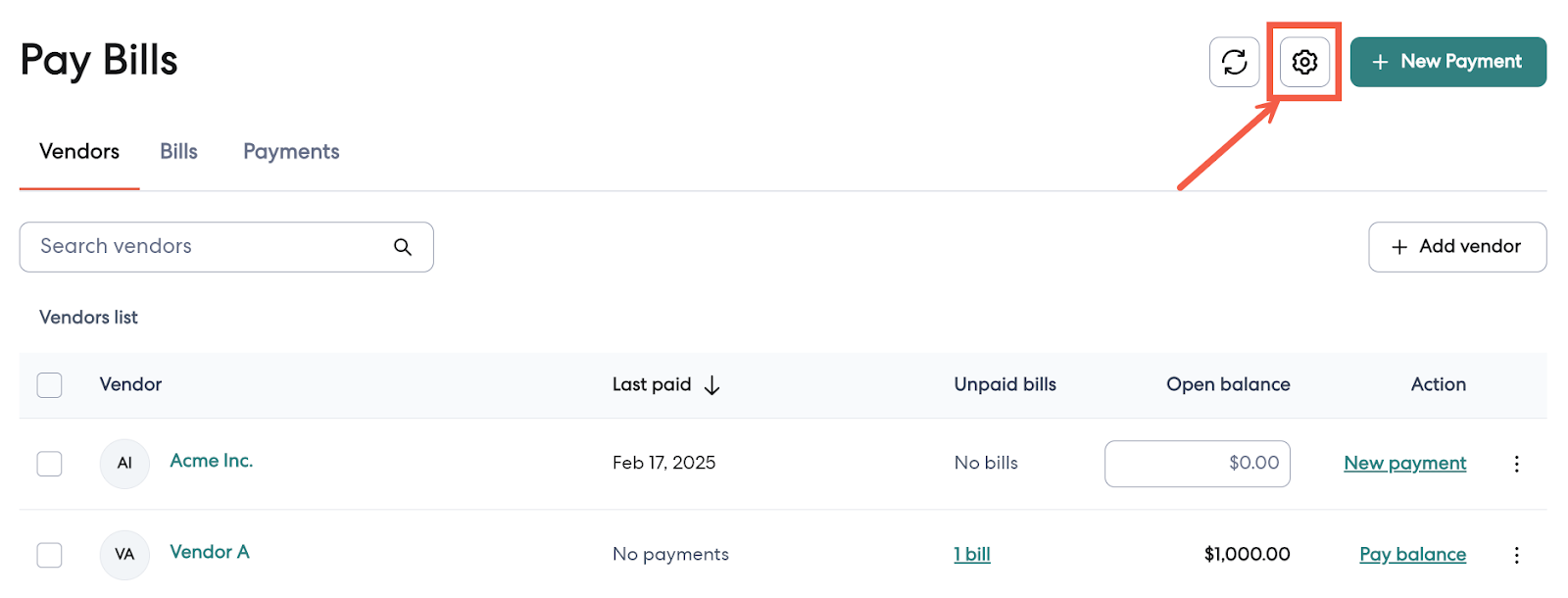Click the Search vendors input field
The image size is (1568, 598).
[206, 247]
